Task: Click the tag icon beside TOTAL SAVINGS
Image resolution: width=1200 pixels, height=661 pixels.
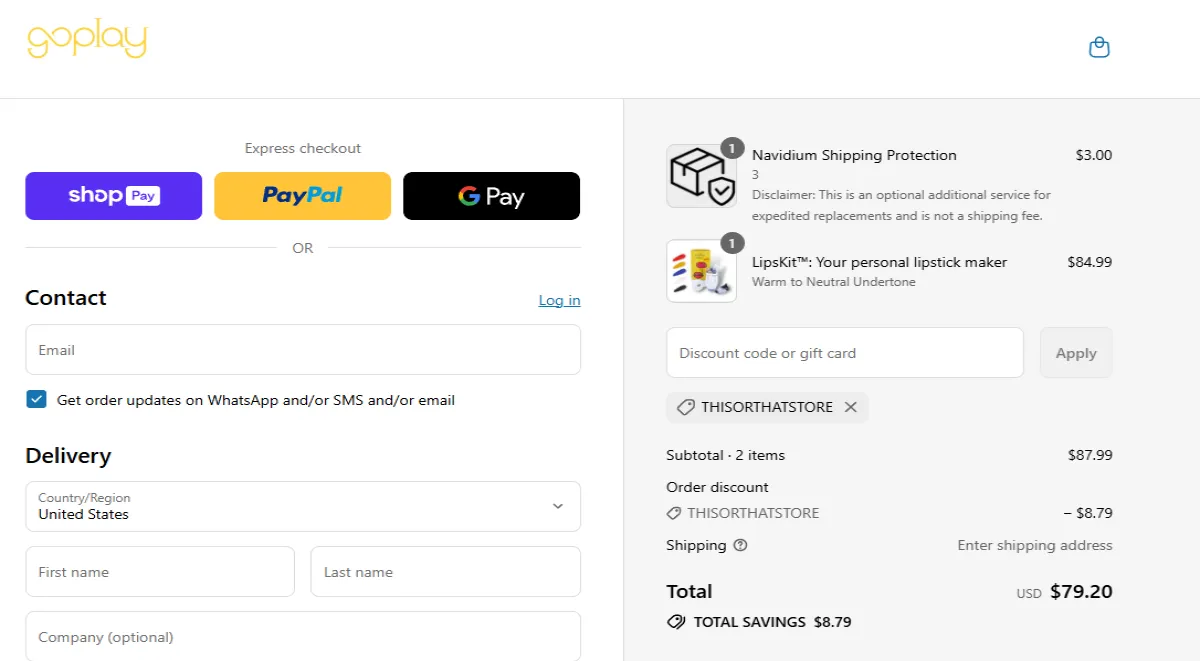Action: click(676, 621)
